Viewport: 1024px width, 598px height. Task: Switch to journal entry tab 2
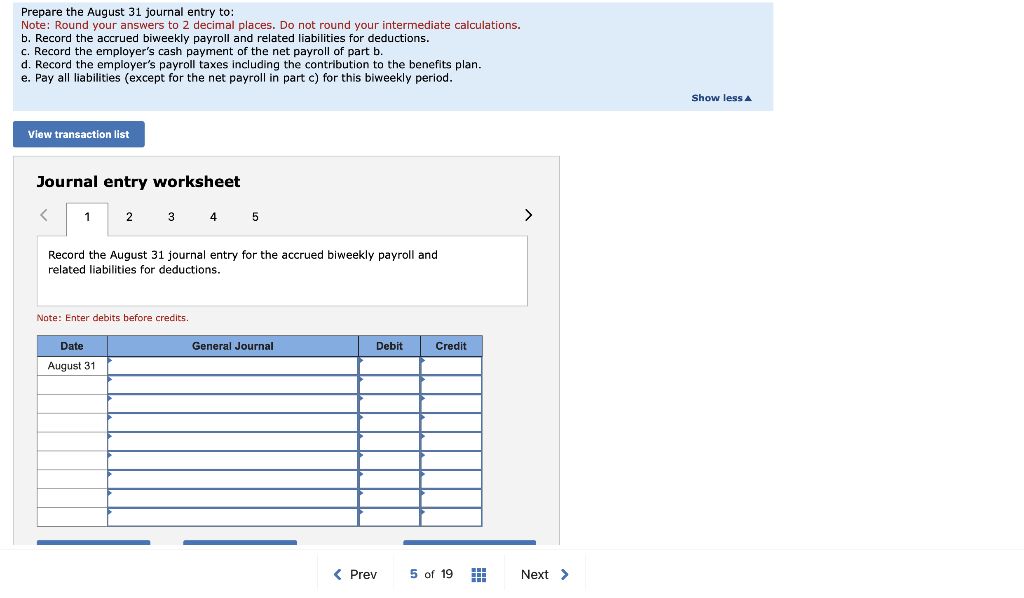pyautogui.click(x=129, y=217)
